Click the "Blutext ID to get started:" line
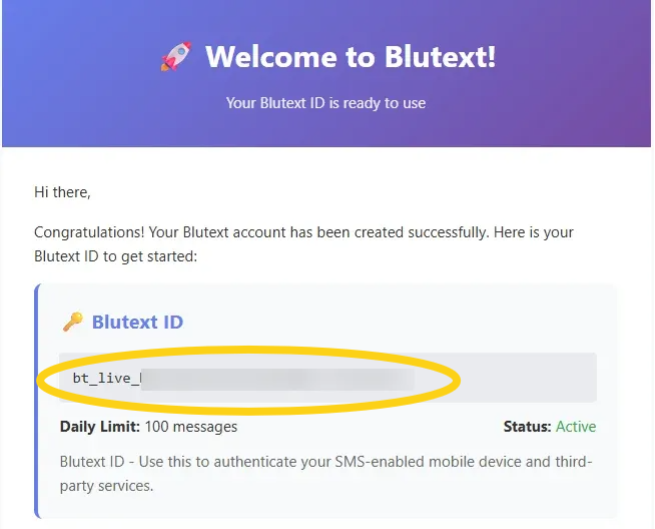 click(x=116, y=254)
